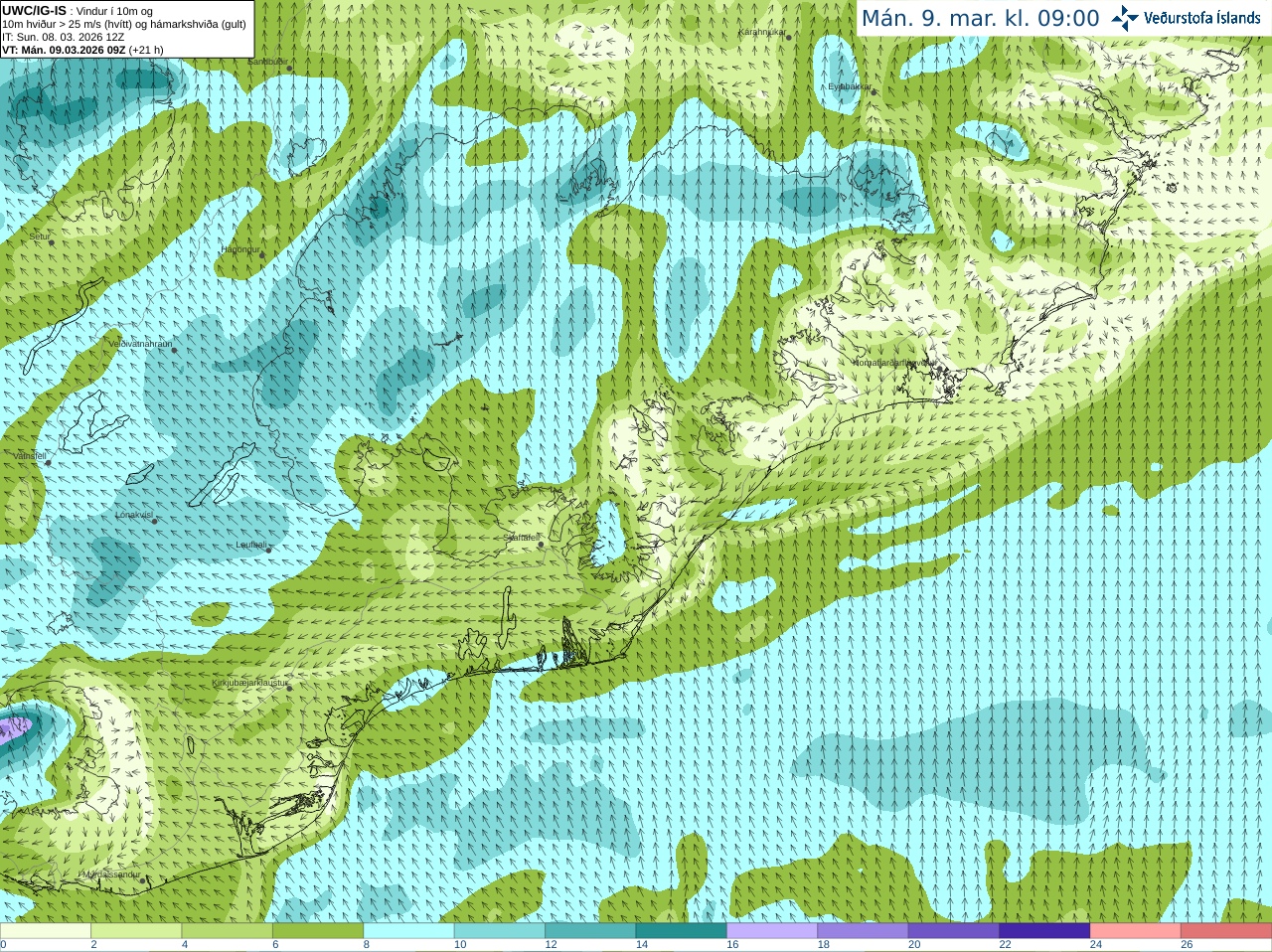This screenshot has height=952, width=1272.
Task: Click the legend scale value 0
Action: click(3, 945)
